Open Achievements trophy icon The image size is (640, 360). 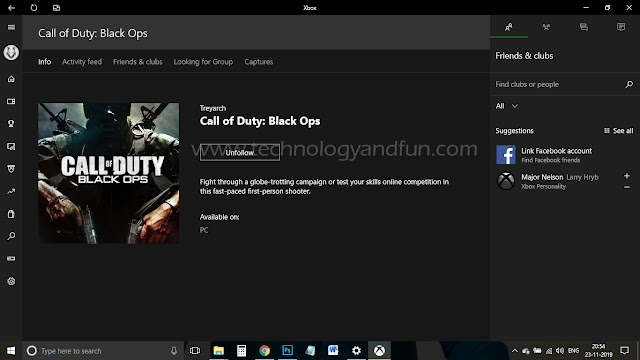[11, 124]
